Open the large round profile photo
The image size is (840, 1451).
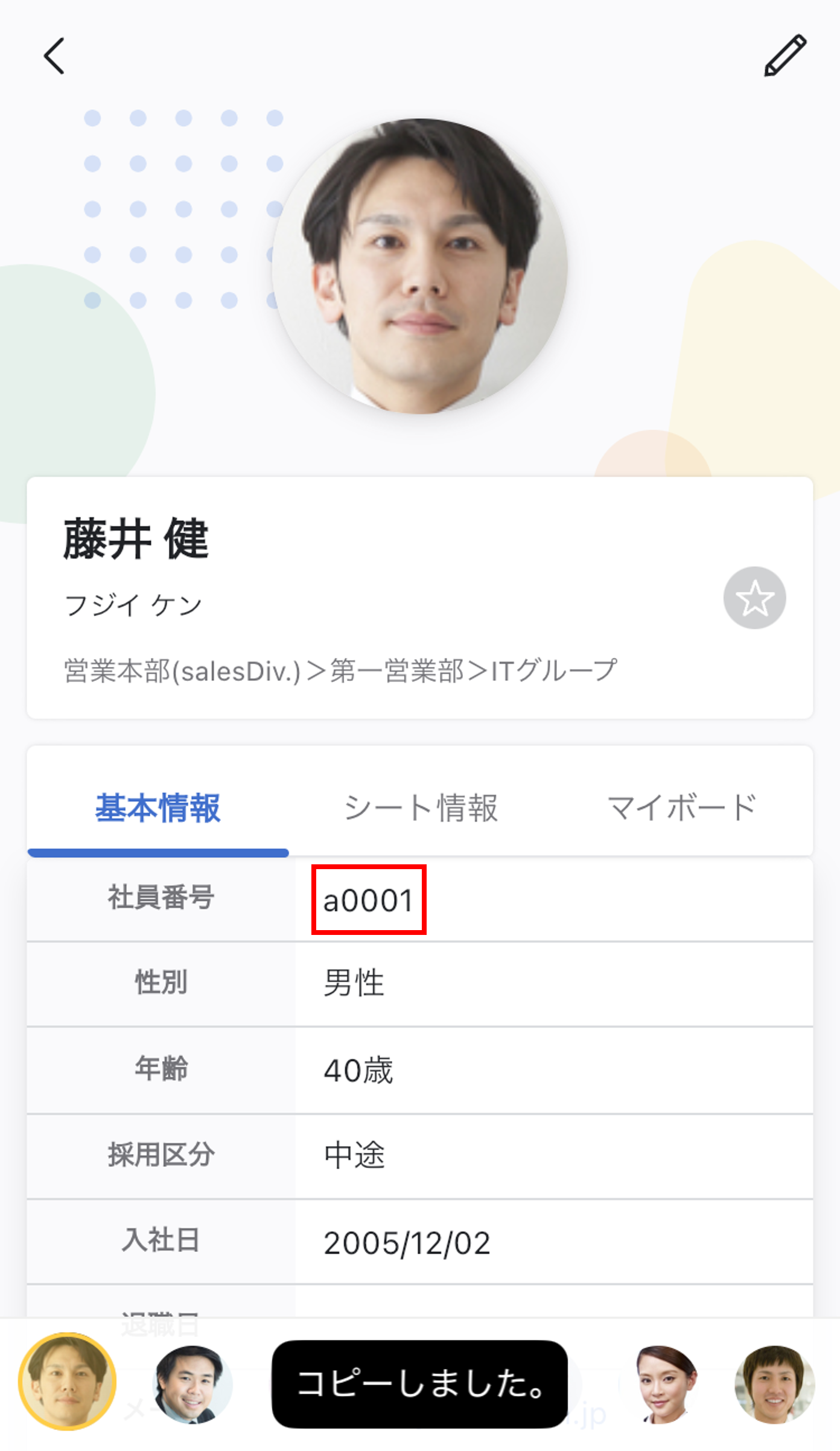pyautogui.click(x=420, y=266)
